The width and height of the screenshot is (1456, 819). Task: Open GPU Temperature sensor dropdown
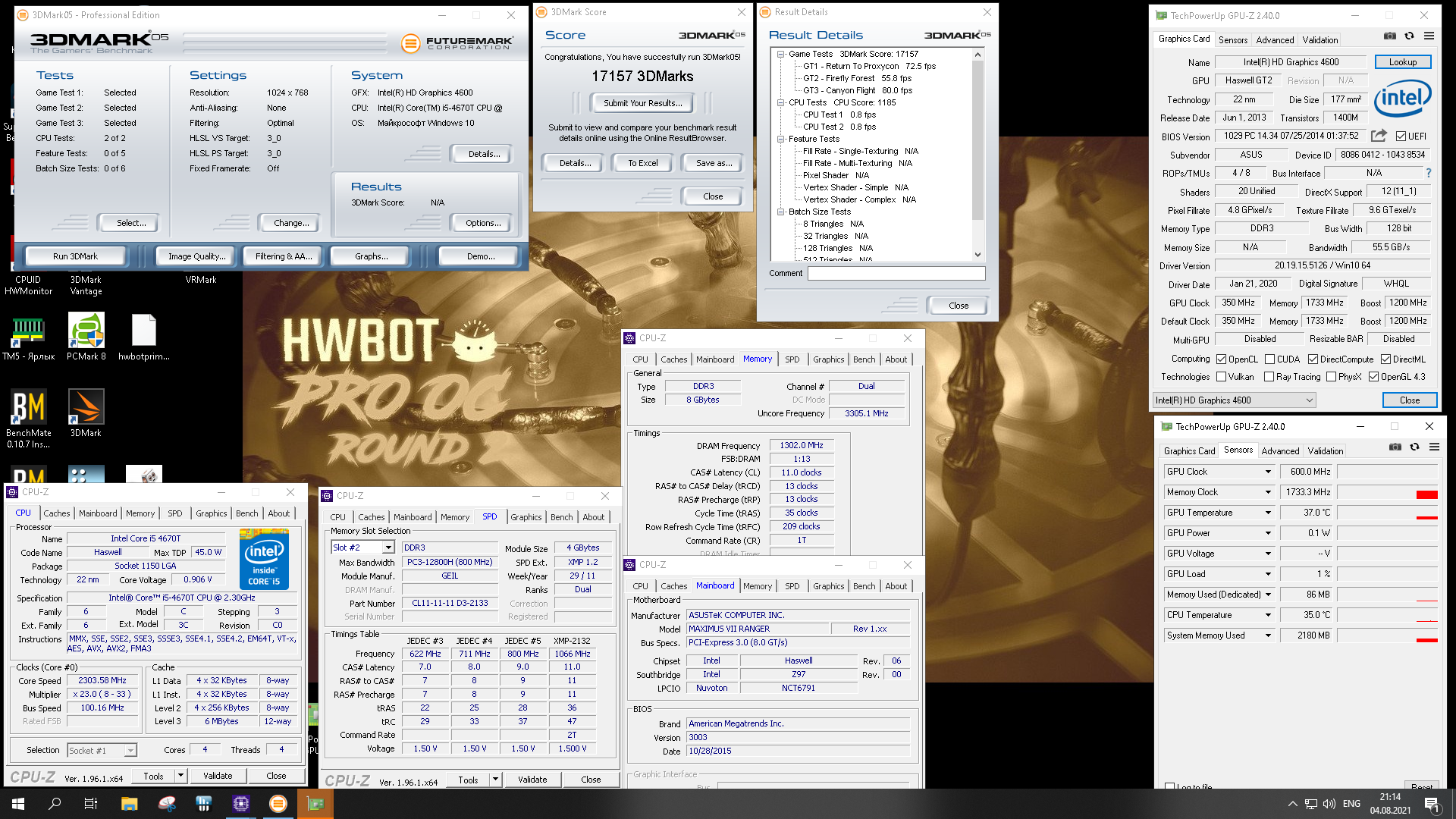coord(1268,513)
